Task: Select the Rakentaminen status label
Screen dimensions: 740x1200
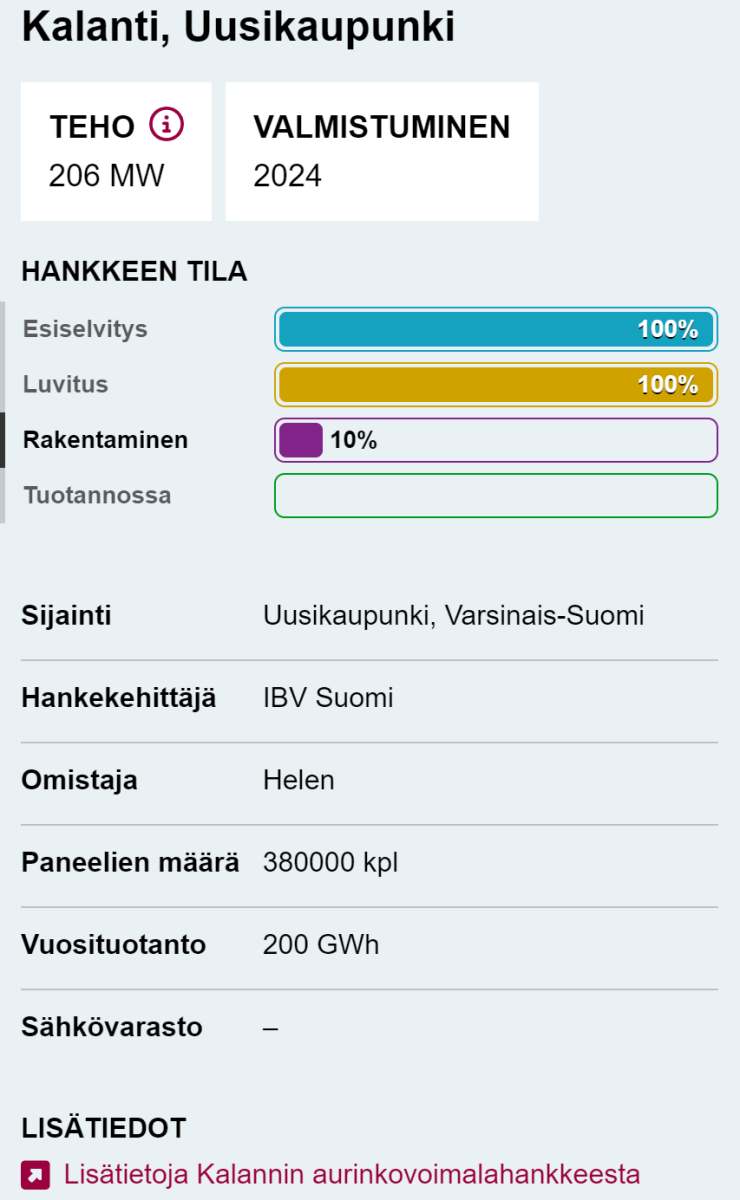Action: point(105,440)
